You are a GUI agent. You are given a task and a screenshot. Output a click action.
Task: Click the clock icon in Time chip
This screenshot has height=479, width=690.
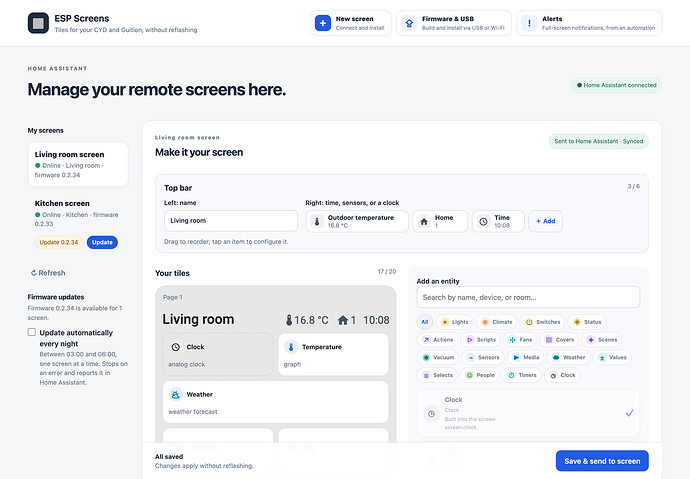click(x=483, y=221)
